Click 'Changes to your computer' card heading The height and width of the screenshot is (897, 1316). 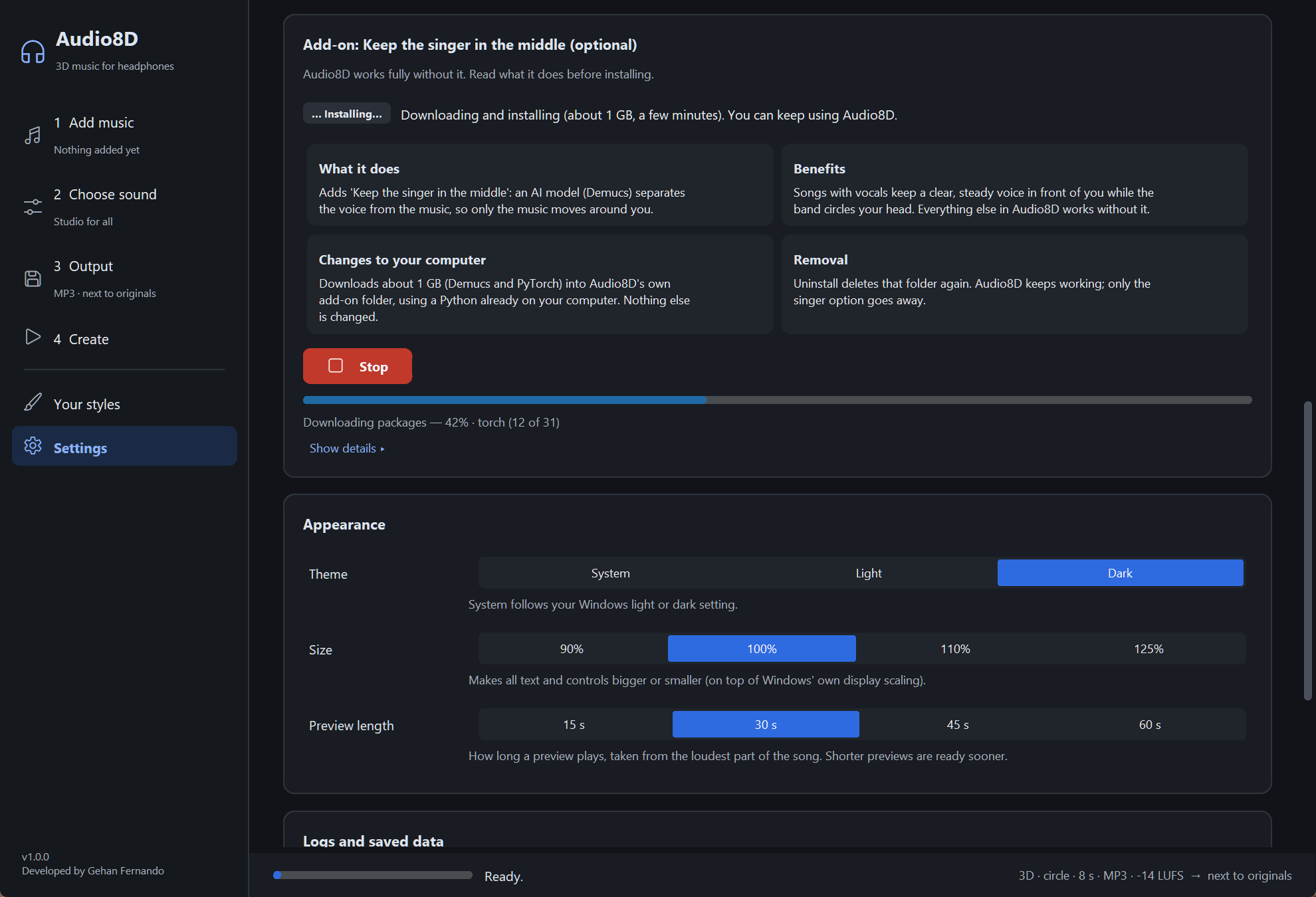tap(402, 260)
